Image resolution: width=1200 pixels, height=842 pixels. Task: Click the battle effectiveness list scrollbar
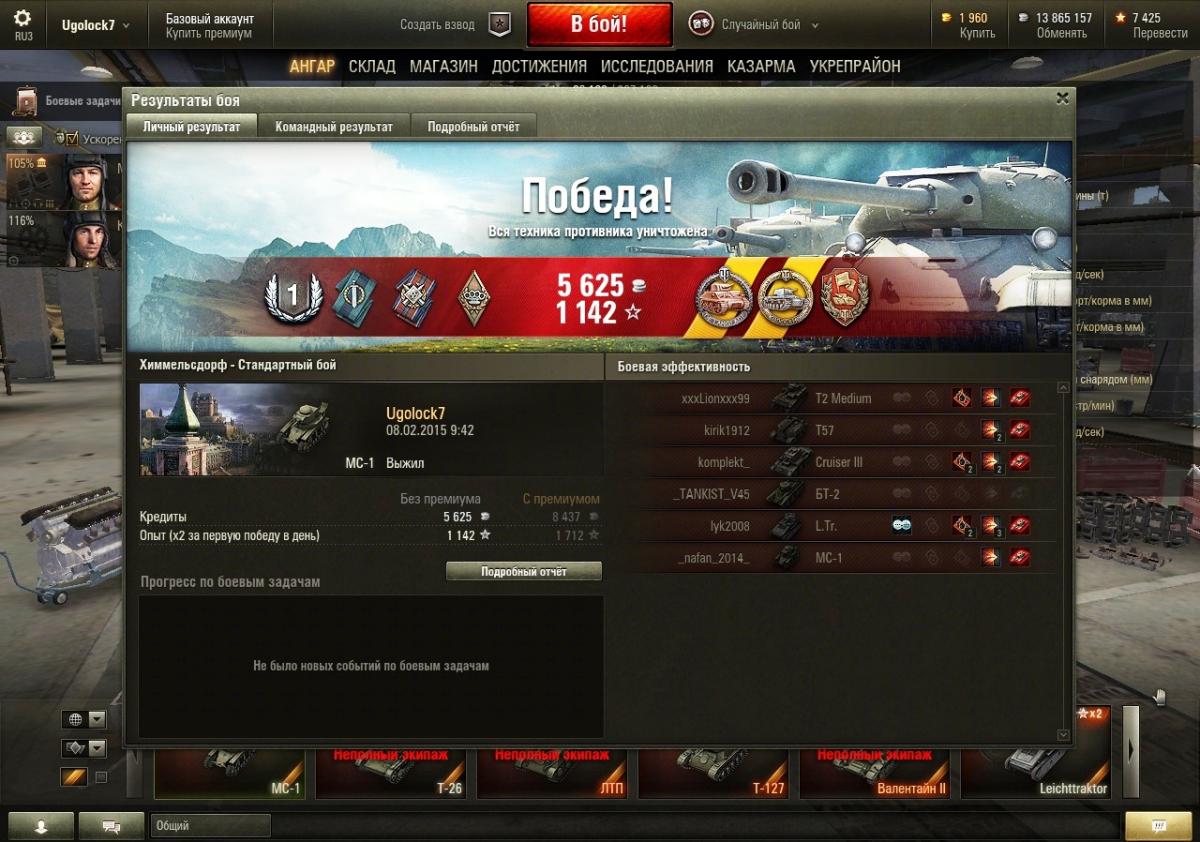[x=1063, y=560]
